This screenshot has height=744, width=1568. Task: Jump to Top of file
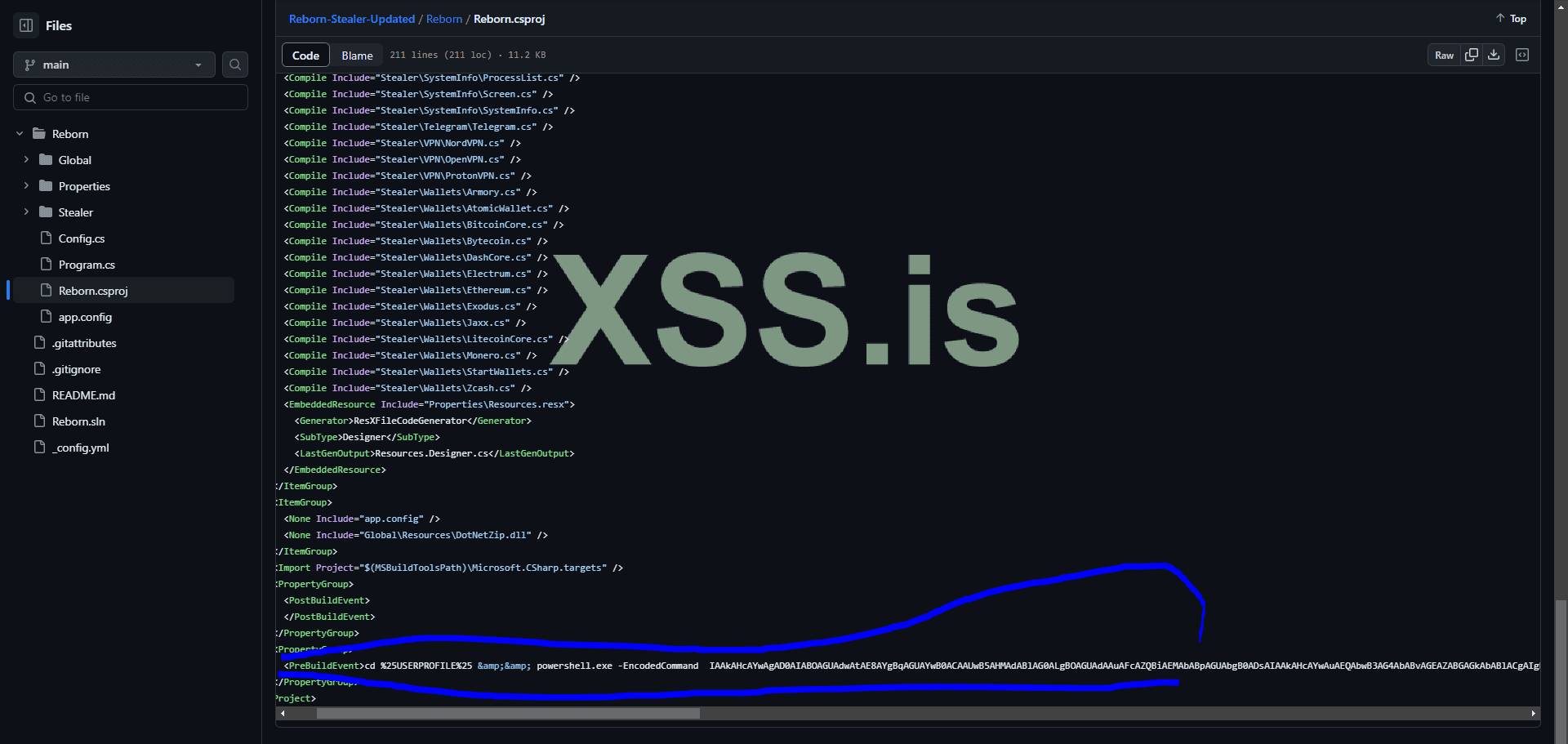point(1511,18)
